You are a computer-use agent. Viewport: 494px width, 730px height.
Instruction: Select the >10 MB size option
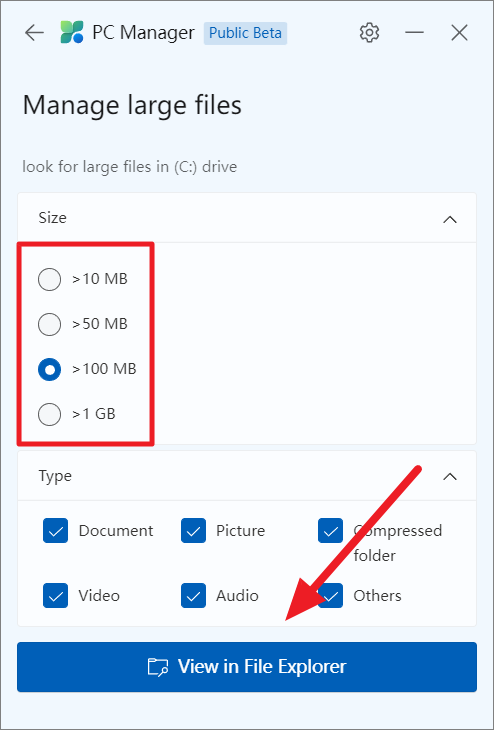tap(49, 279)
